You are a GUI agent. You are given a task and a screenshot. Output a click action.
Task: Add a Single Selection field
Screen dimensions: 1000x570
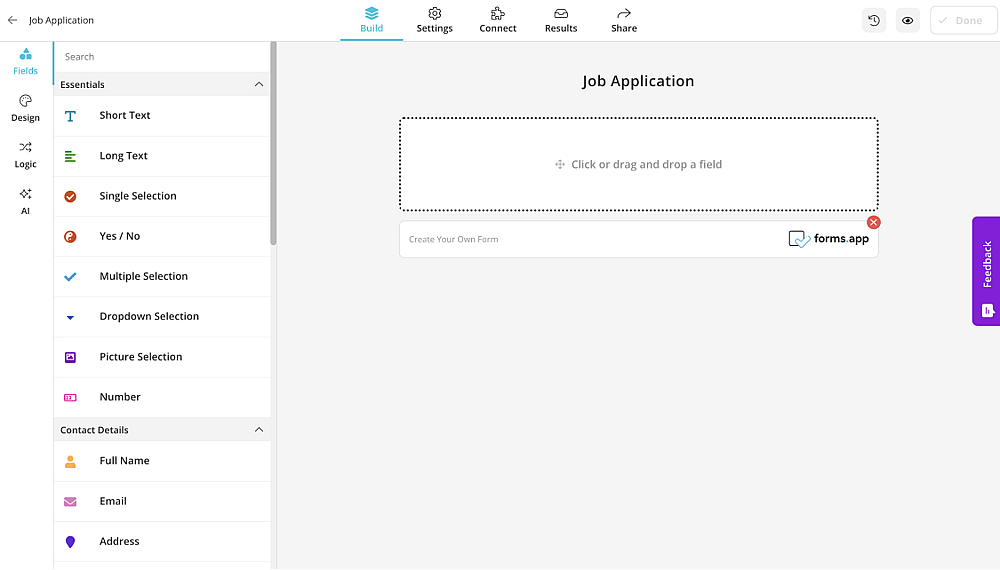(x=162, y=196)
